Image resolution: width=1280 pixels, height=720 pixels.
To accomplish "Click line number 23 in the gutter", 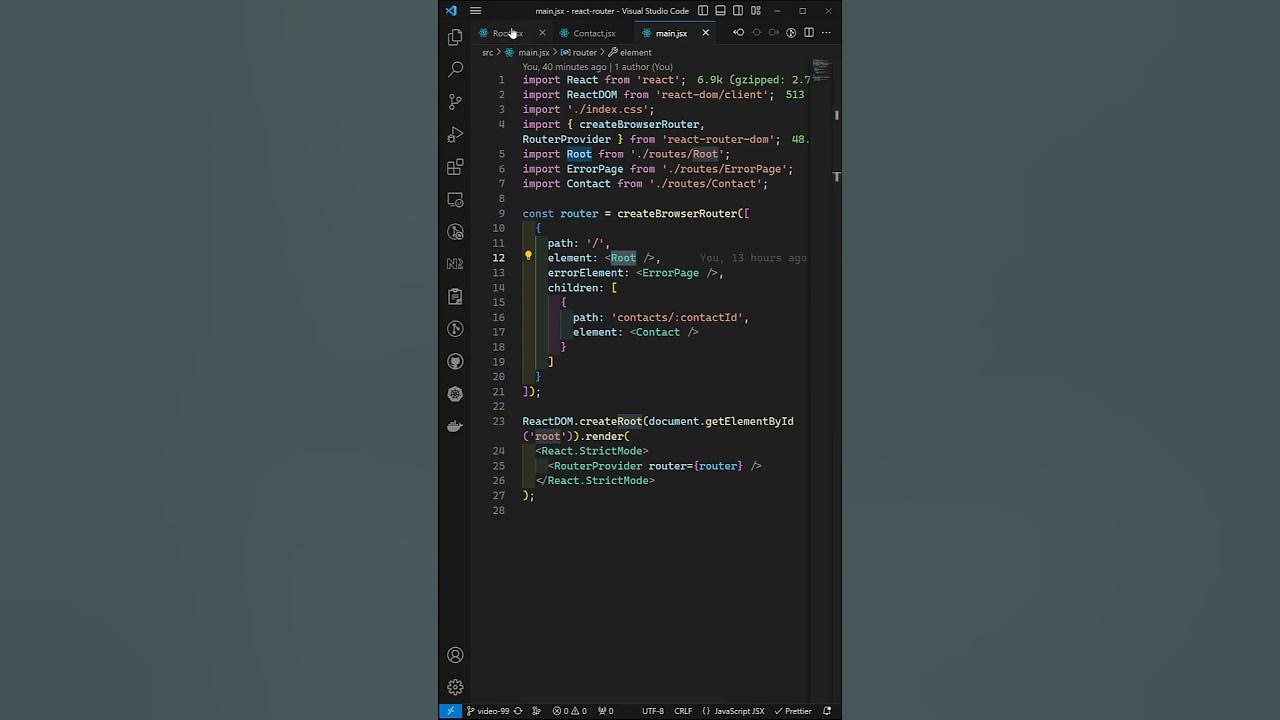I will 499,421.
